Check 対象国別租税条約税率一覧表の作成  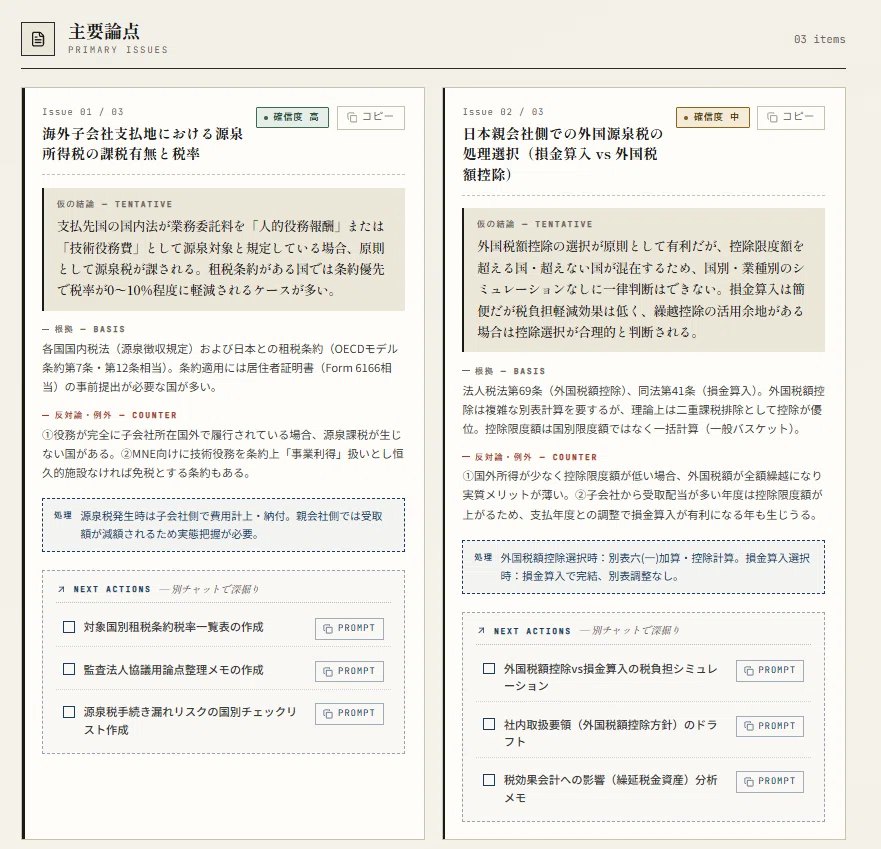(69, 626)
